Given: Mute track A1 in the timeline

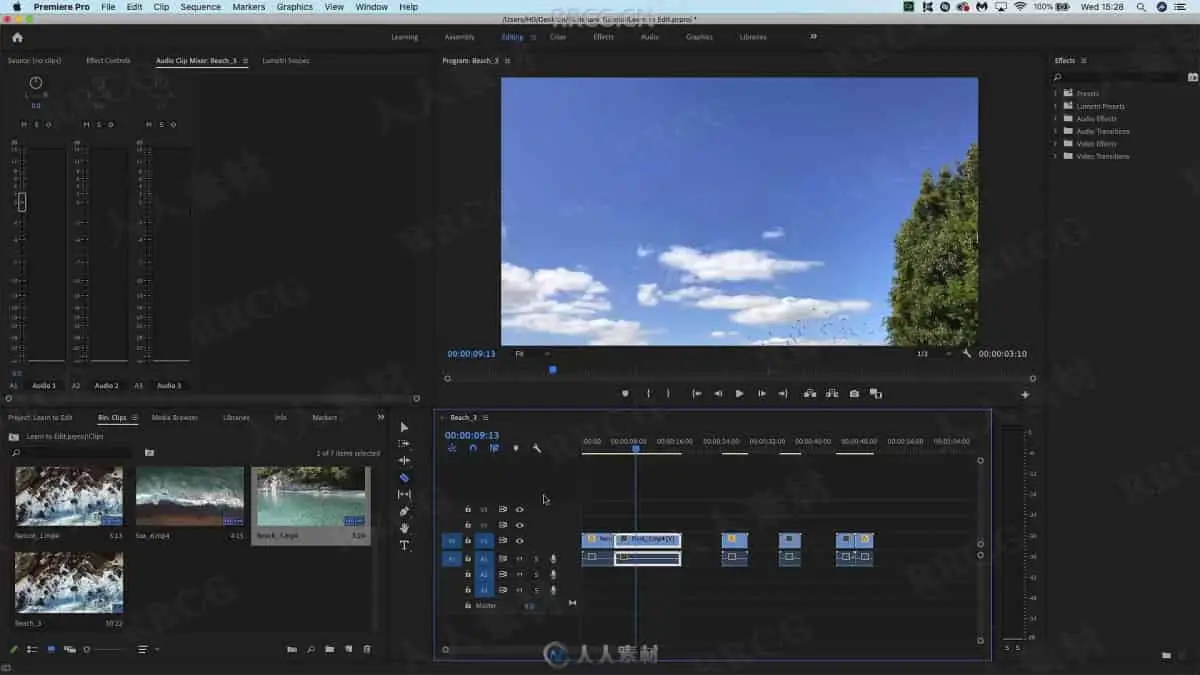Looking at the screenshot, I should click(x=519, y=558).
